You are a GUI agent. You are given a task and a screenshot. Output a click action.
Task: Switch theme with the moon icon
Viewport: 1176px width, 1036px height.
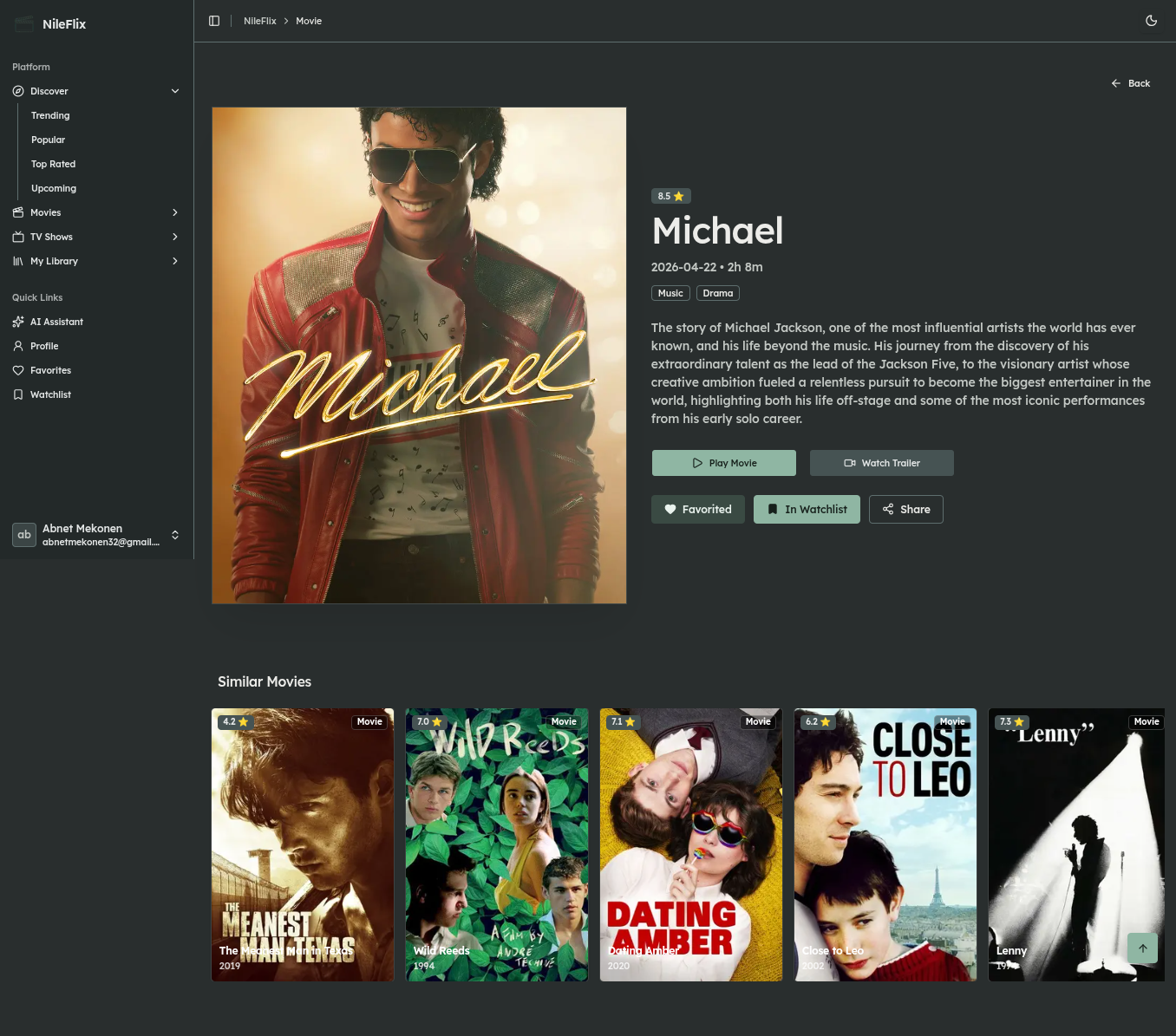(x=1152, y=21)
